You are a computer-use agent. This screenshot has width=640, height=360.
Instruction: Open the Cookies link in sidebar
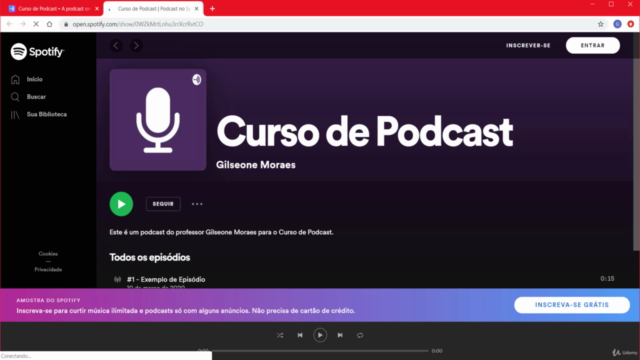(x=48, y=254)
